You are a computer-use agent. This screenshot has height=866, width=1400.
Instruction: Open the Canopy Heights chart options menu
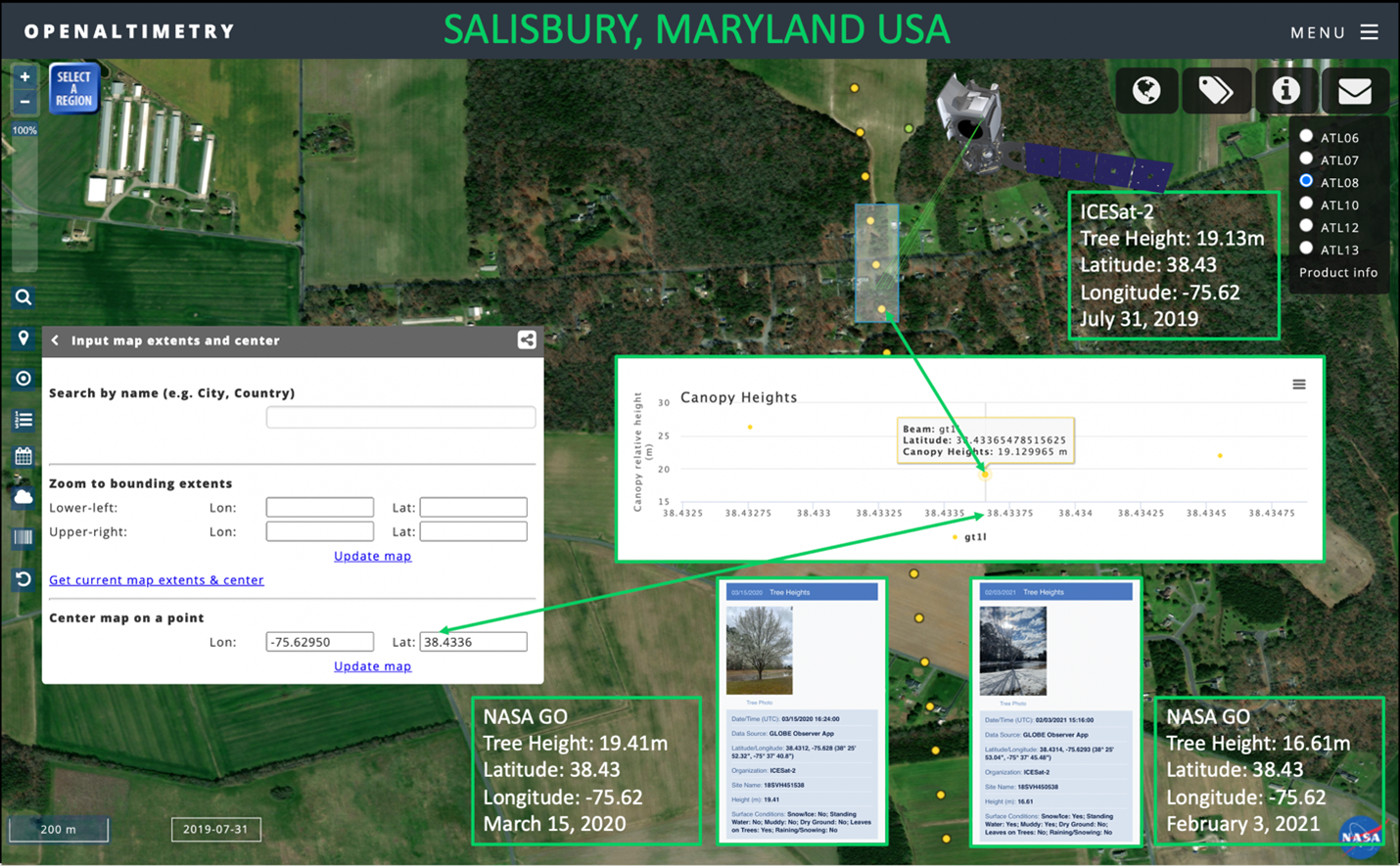pyautogui.click(x=1299, y=385)
